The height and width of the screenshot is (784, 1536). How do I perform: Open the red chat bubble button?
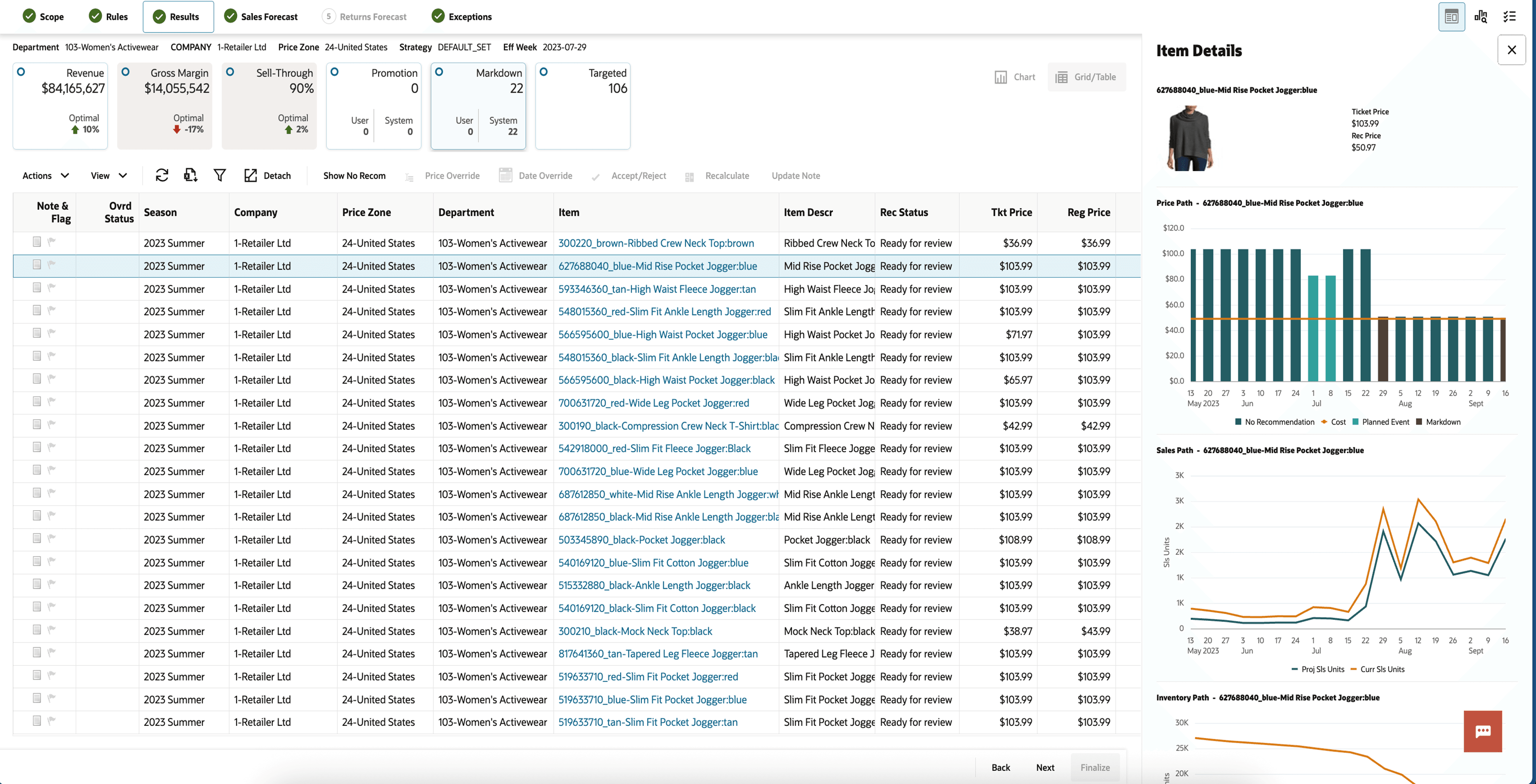click(x=1482, y=731)
